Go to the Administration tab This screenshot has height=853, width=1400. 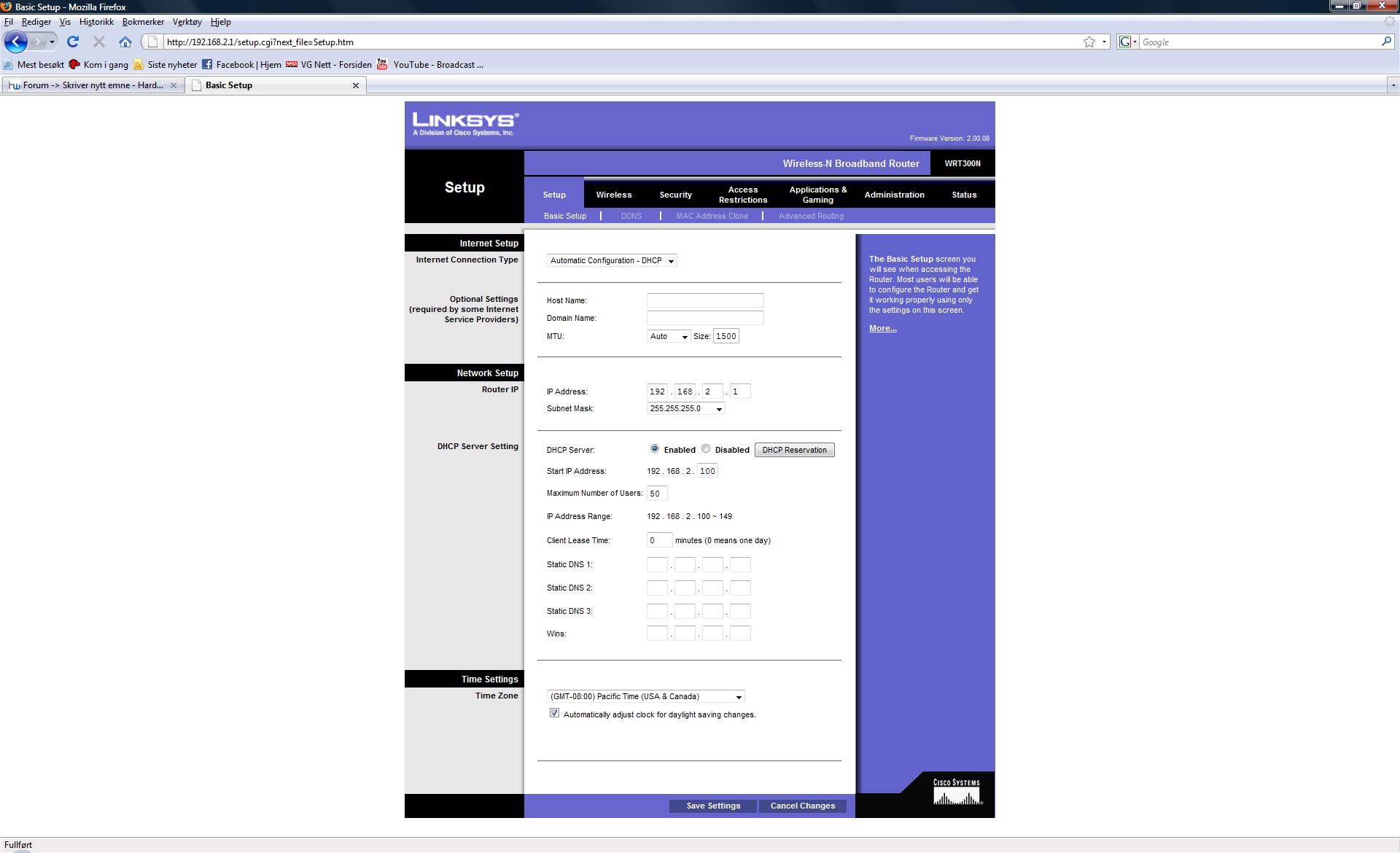click(x=895, y=195)
